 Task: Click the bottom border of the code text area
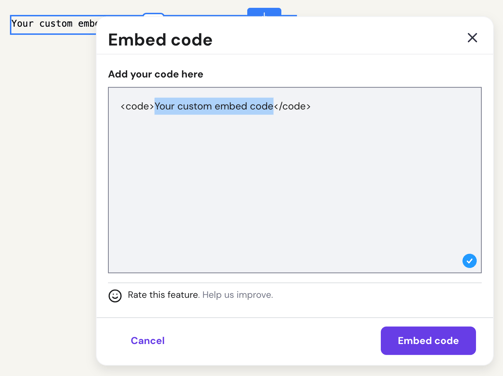[x=295, y=272]
